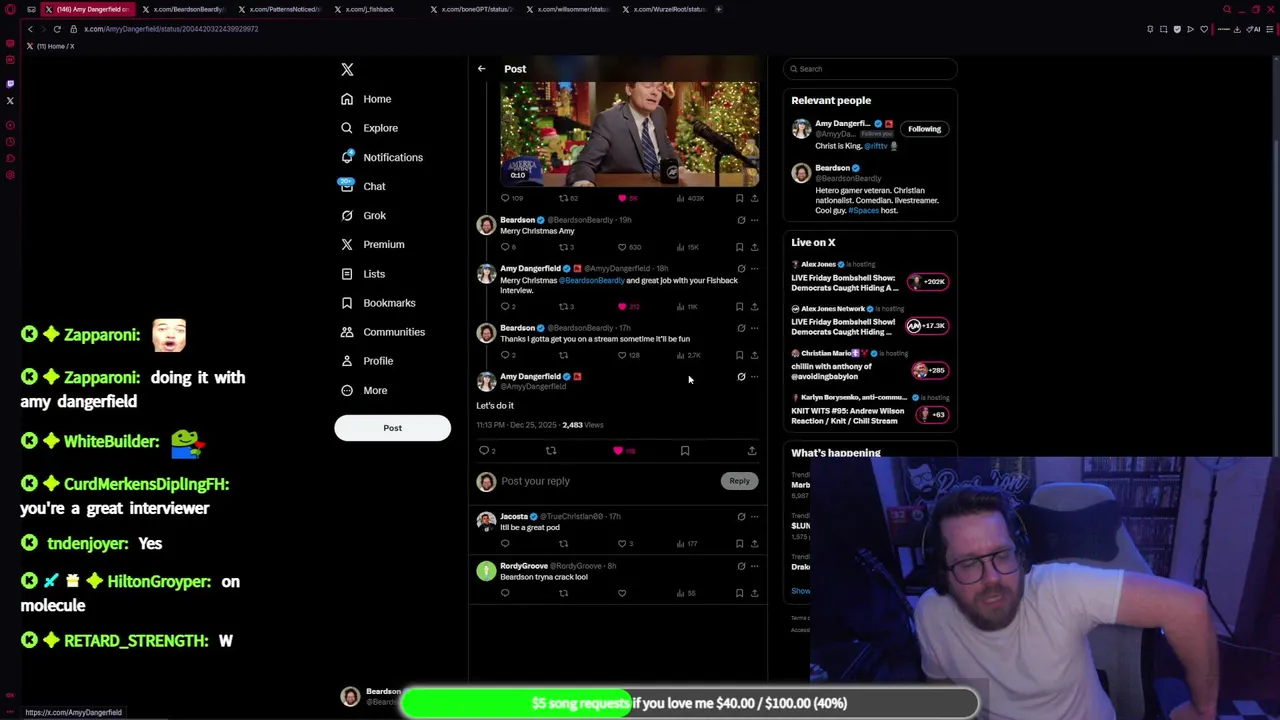Like RordyGroove's 'crack lool' reply
The image size is (1280, 720).
(622, 593)
